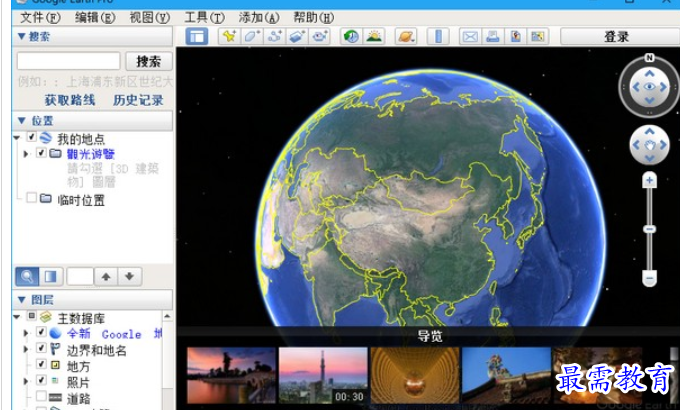Record a tour with the camera icon

(320, 36)
